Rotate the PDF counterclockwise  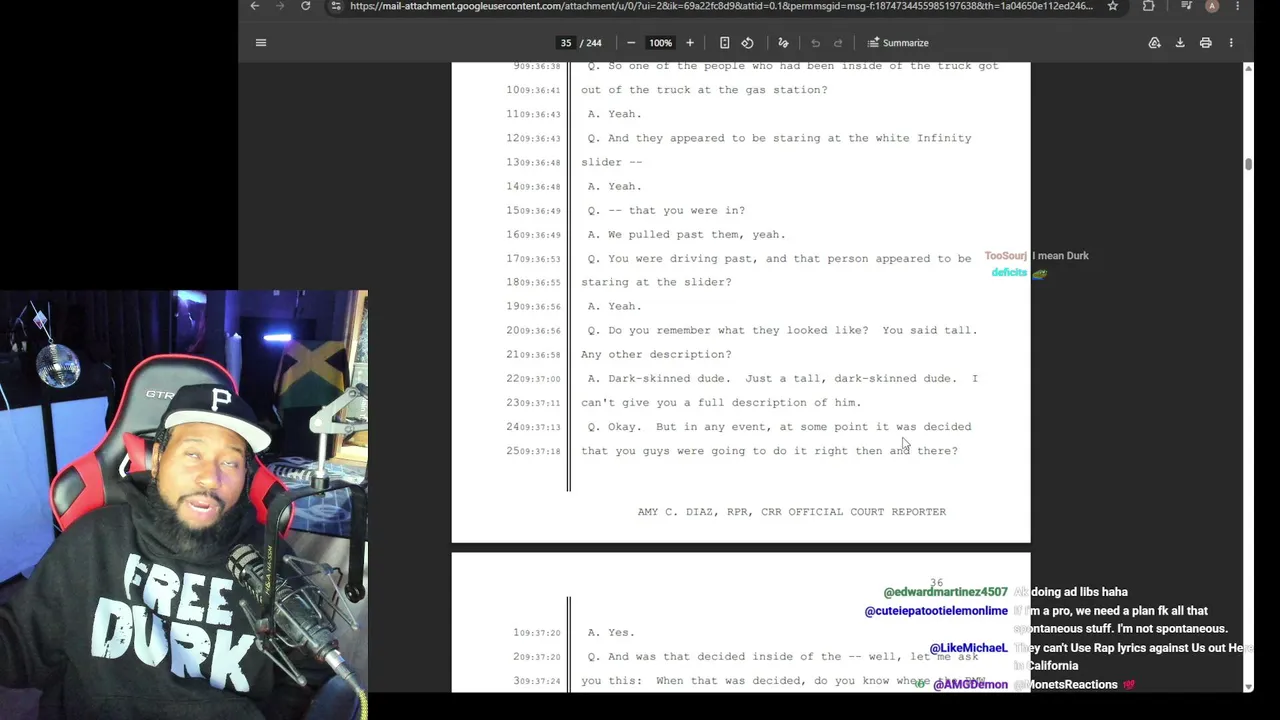pos(747,43)
